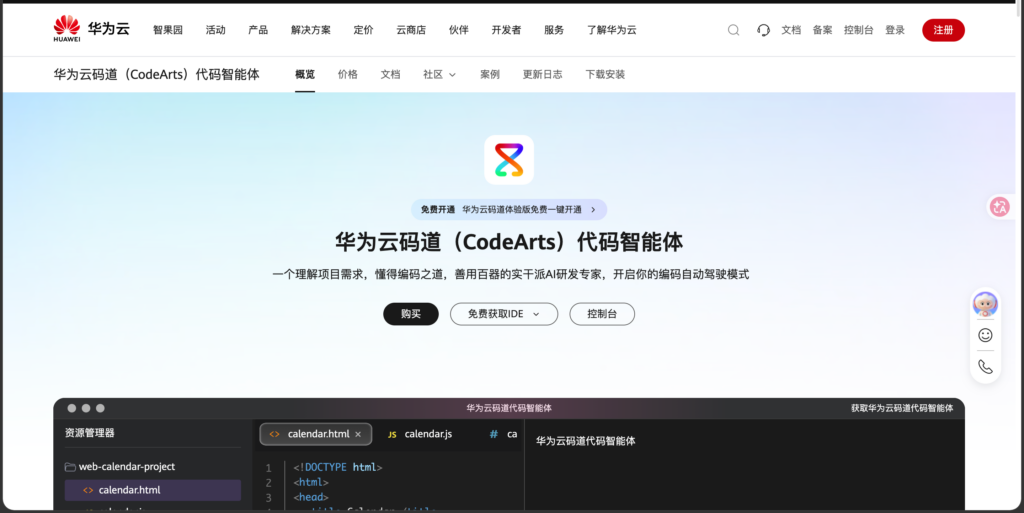
Task: Open the 云商店 menu
Action: [x=411, y=30]
